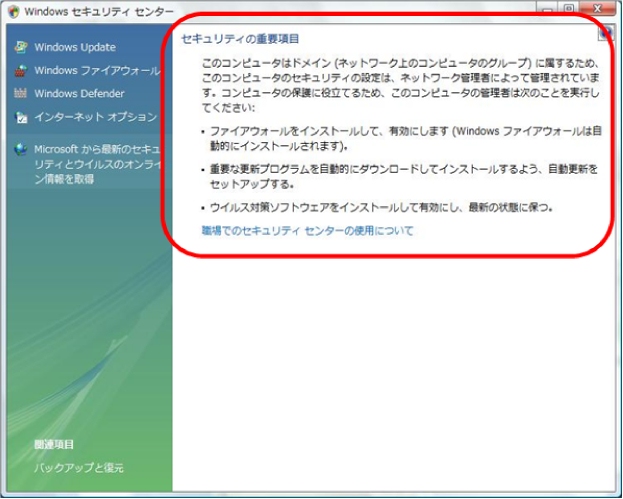Click the Windows Update icon in sidebar
The width and height of the screenshot is (623, 499).
(x=21, y=47)
